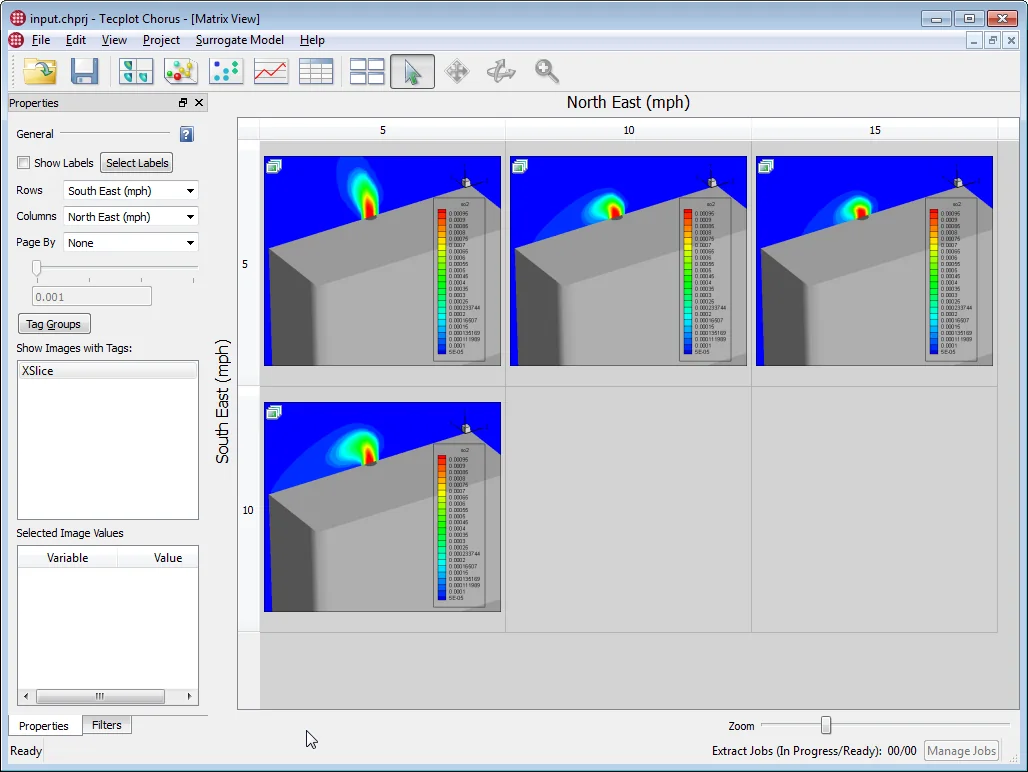Open the Surrogate Model menu

pos(239,40)
